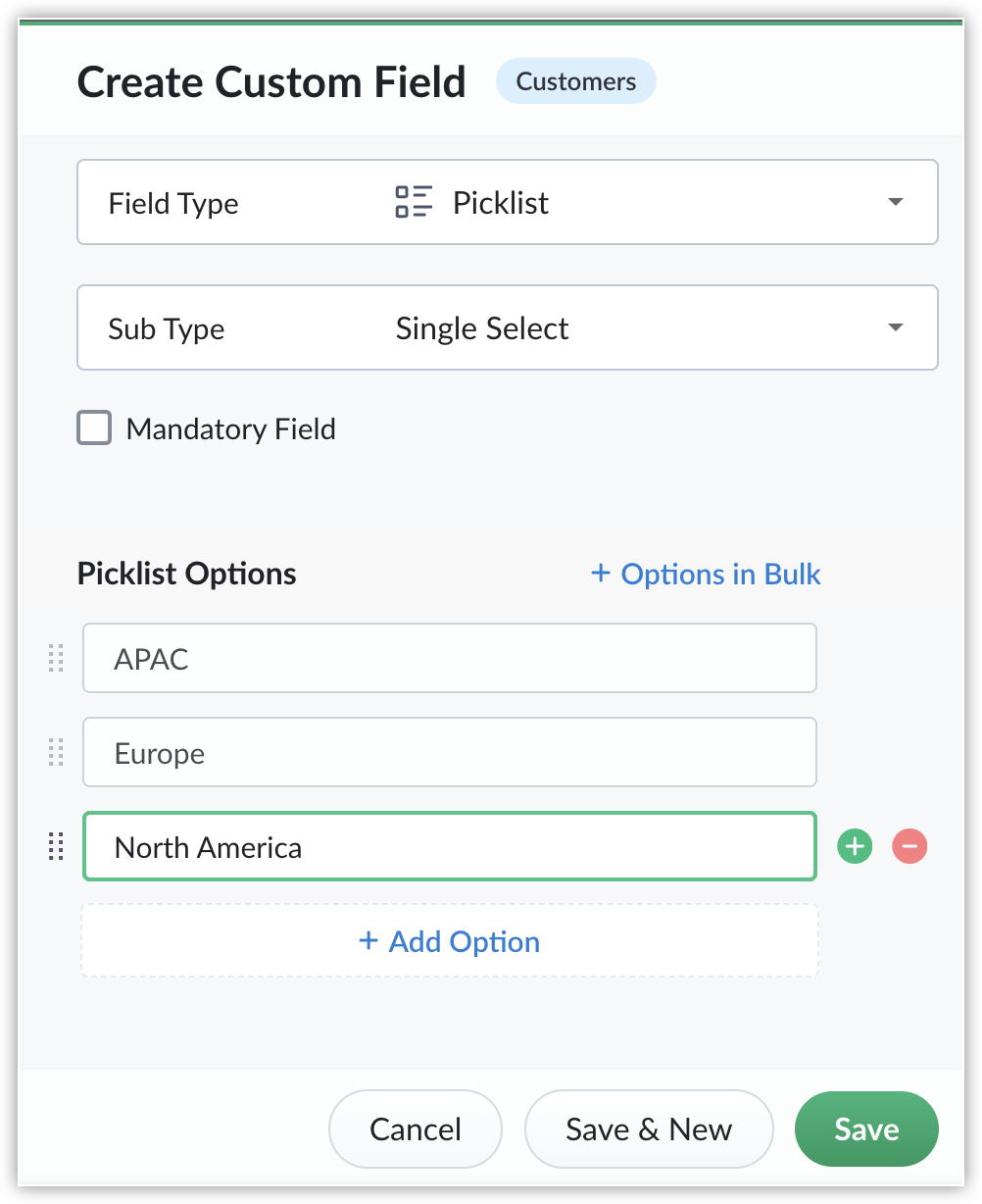Click the Save & New button
The height and width of the screenshot is (1204, 982).
(649, 1129)
